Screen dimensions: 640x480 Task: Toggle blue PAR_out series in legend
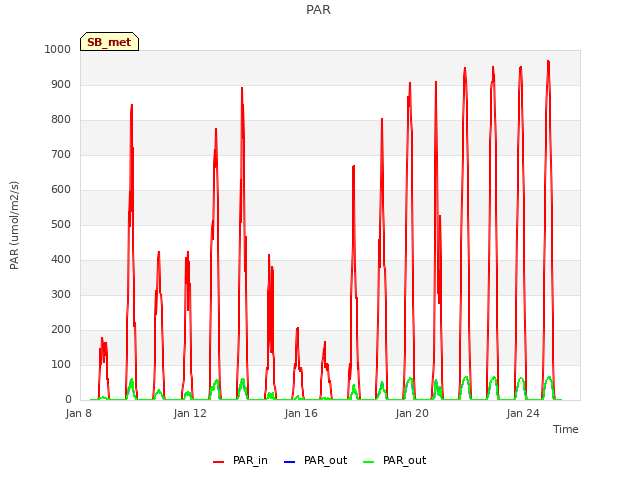pos(315,460)
